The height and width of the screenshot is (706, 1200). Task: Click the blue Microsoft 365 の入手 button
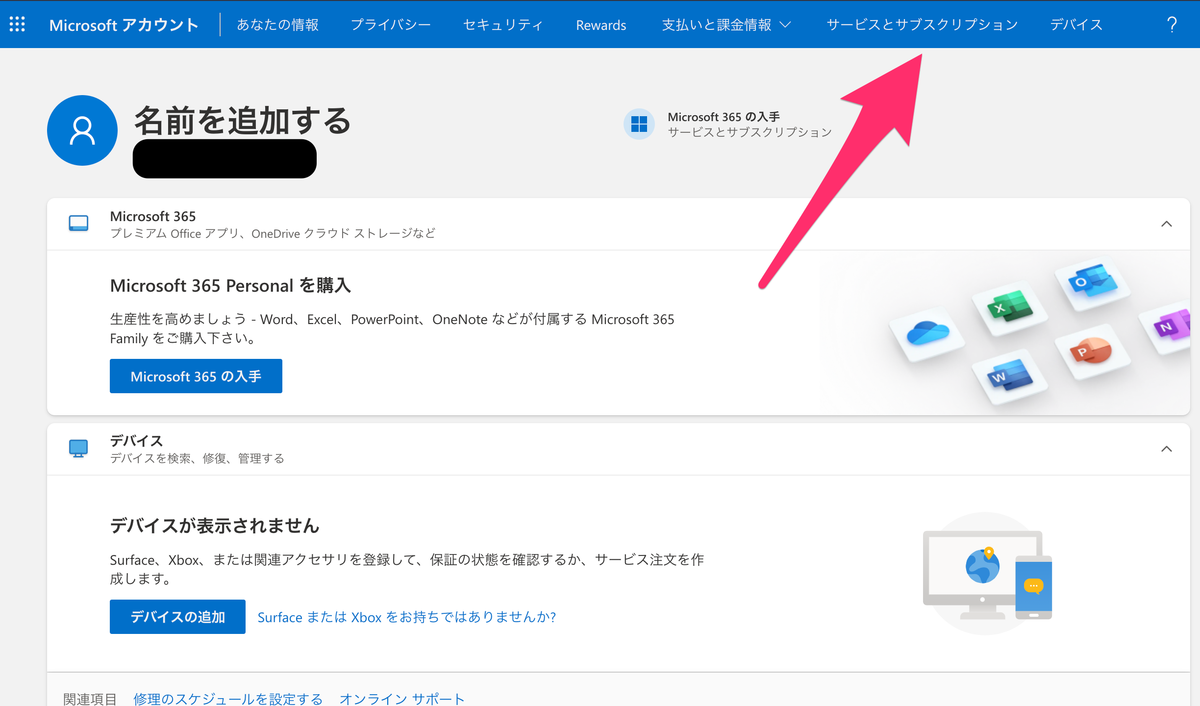[196, 376]
